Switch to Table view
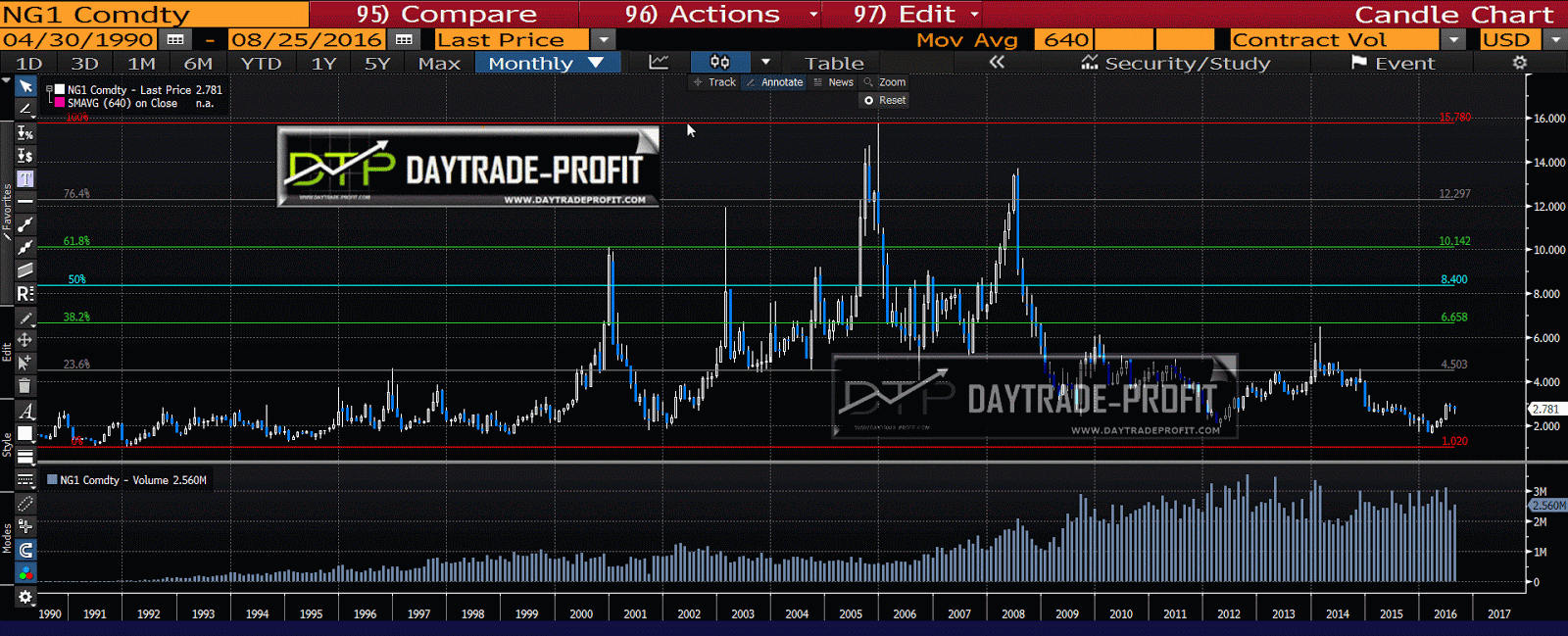Viewport: 1568px width, 636px height. coord(834,64)
